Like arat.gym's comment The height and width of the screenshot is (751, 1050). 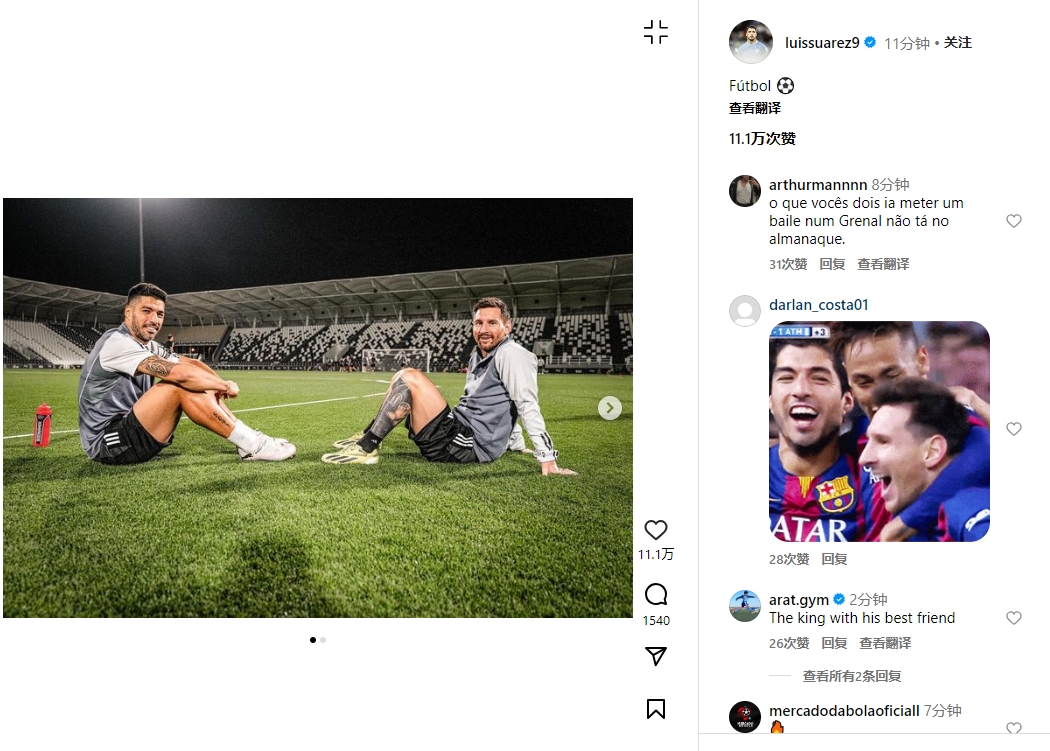pyautogui.click(x=1014, y=618)
